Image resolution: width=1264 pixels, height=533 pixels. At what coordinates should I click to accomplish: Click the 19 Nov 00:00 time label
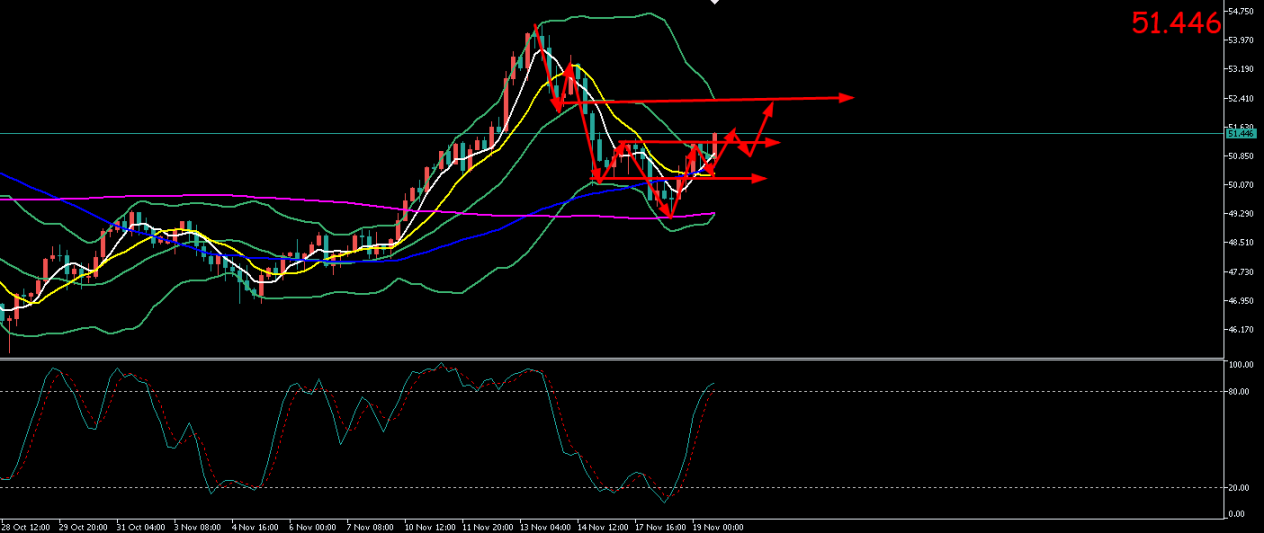pos(716,526)
